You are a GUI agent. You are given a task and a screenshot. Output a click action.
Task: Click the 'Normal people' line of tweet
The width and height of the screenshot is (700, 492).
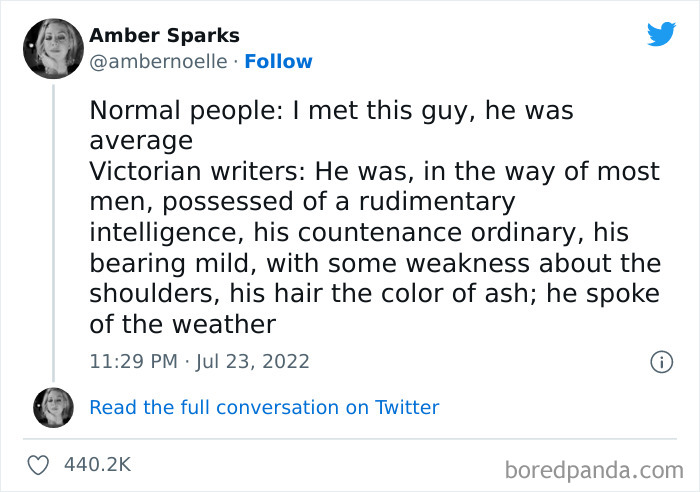tap(331, 110)
